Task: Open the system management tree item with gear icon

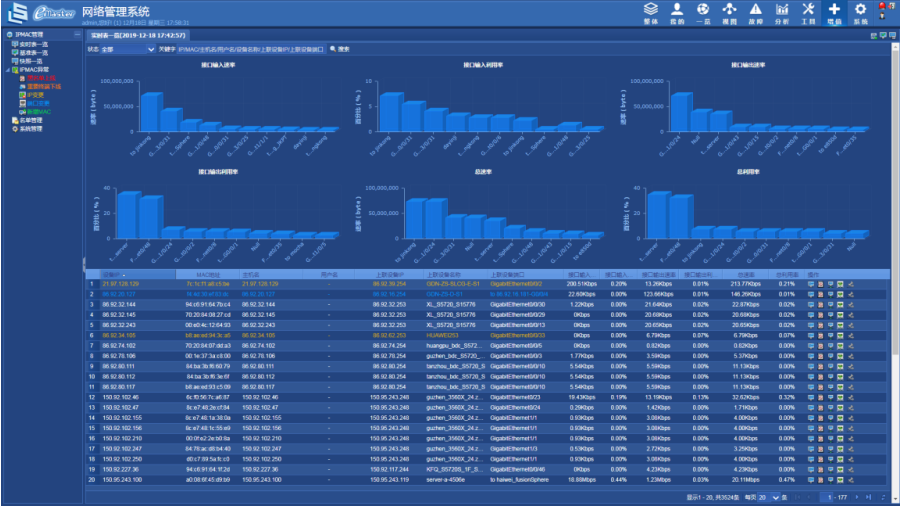Action: pyautogui.click(x=27, y=129)
